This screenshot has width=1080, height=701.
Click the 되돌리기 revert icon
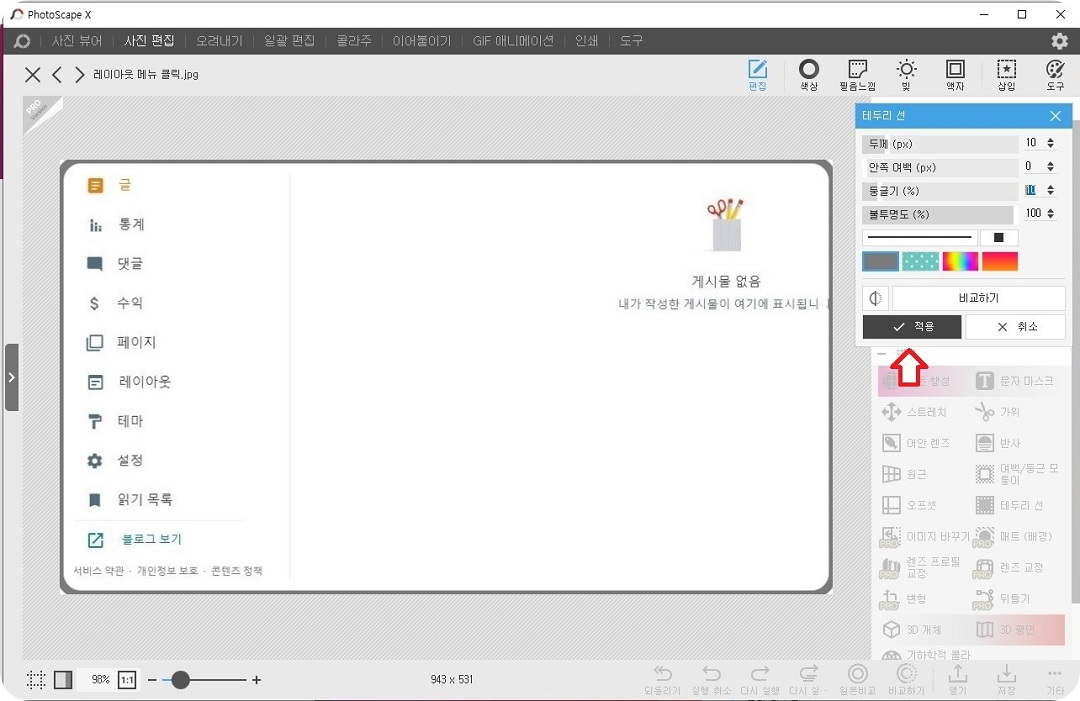coord(663,679)
